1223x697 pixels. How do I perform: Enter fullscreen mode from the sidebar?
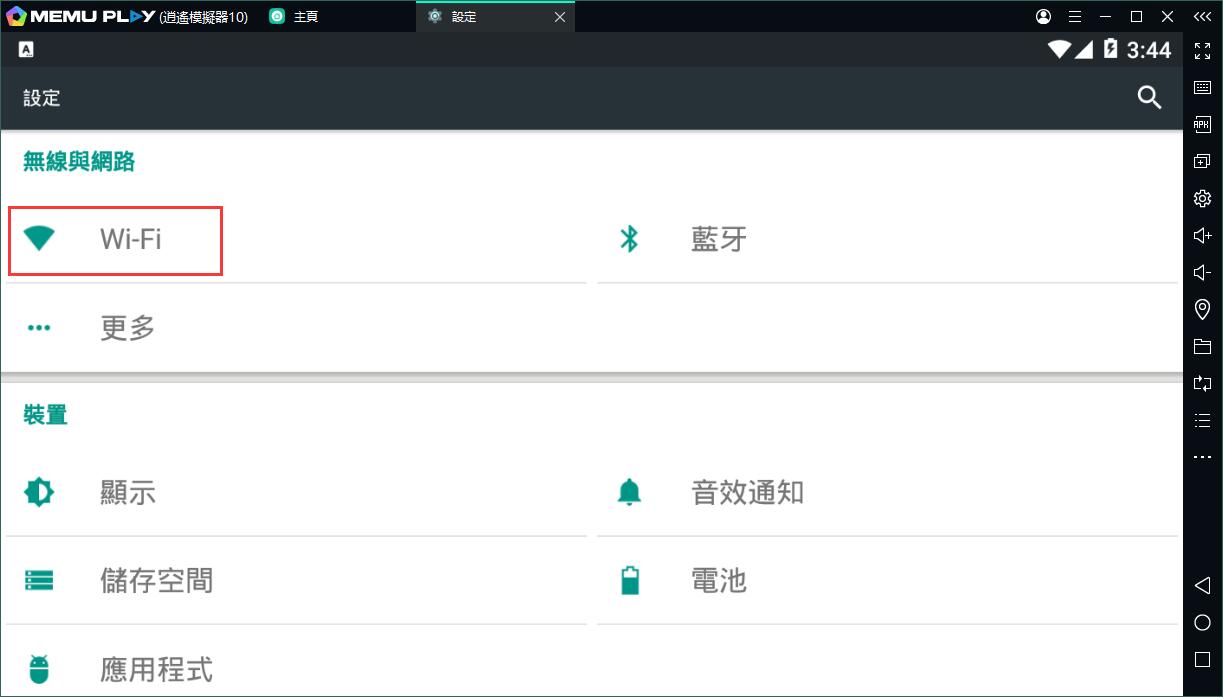(1202, 51)
